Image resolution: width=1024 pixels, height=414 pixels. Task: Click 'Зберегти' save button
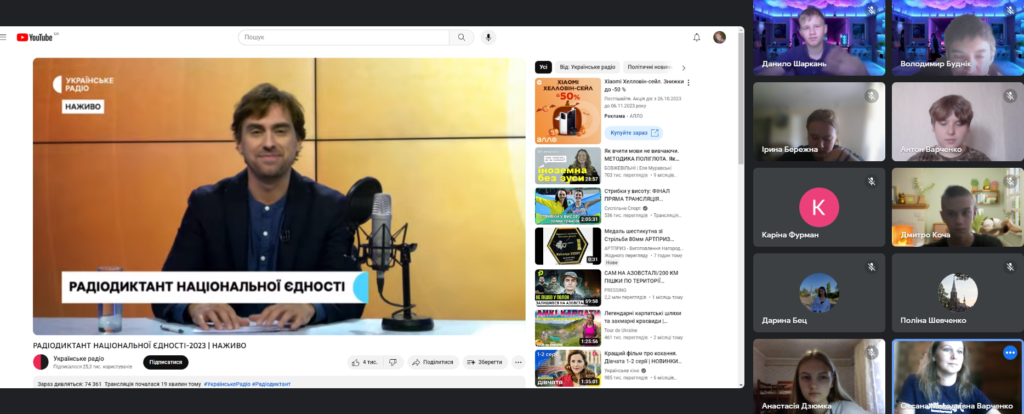coord(485,362)
